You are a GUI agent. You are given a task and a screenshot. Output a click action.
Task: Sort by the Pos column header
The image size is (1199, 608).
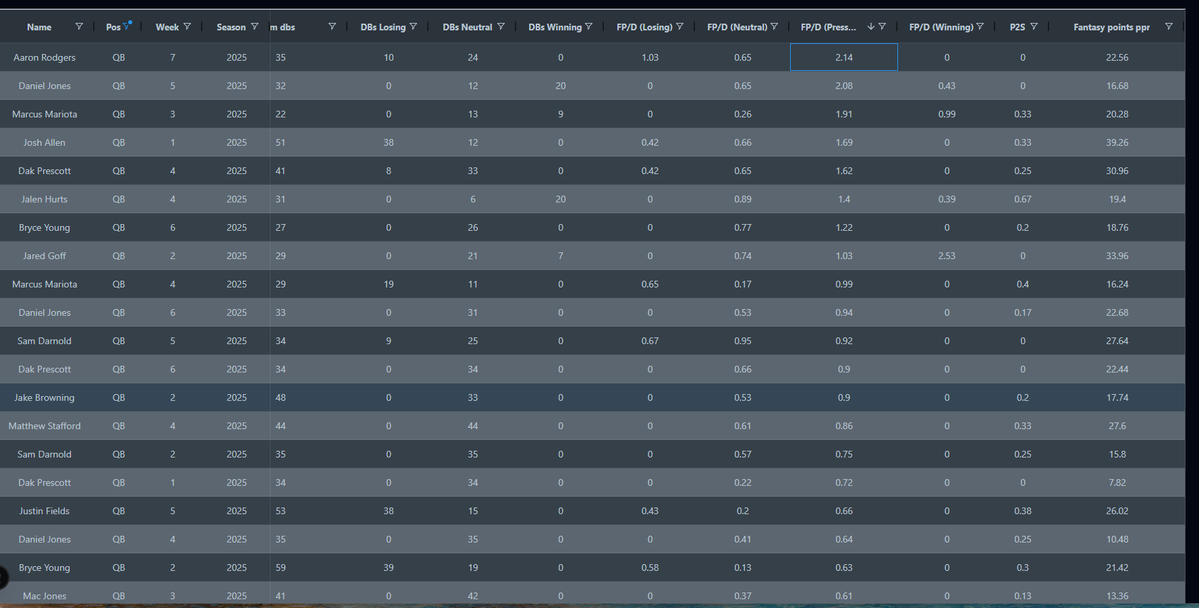[113, 28]
